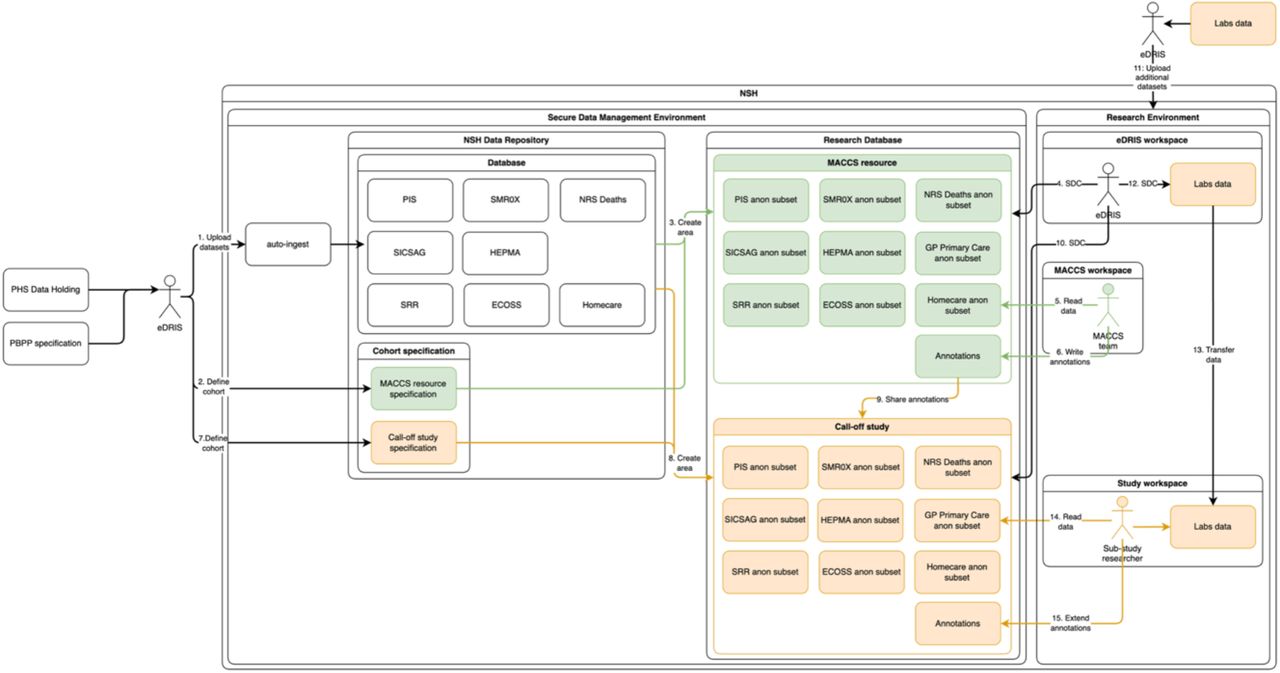Viewport: 1280px width, 673px height.
Task: Click ECOSS anon subset in MACCS resource
Action: point(862,304)
